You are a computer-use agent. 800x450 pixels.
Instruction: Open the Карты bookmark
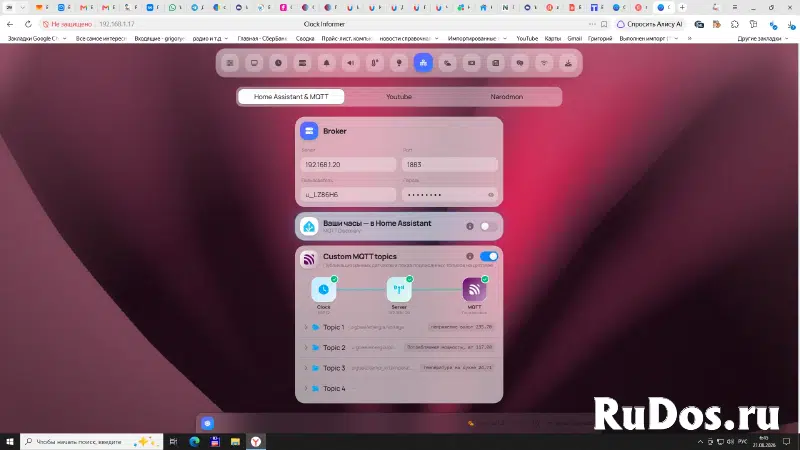point(553,38)
